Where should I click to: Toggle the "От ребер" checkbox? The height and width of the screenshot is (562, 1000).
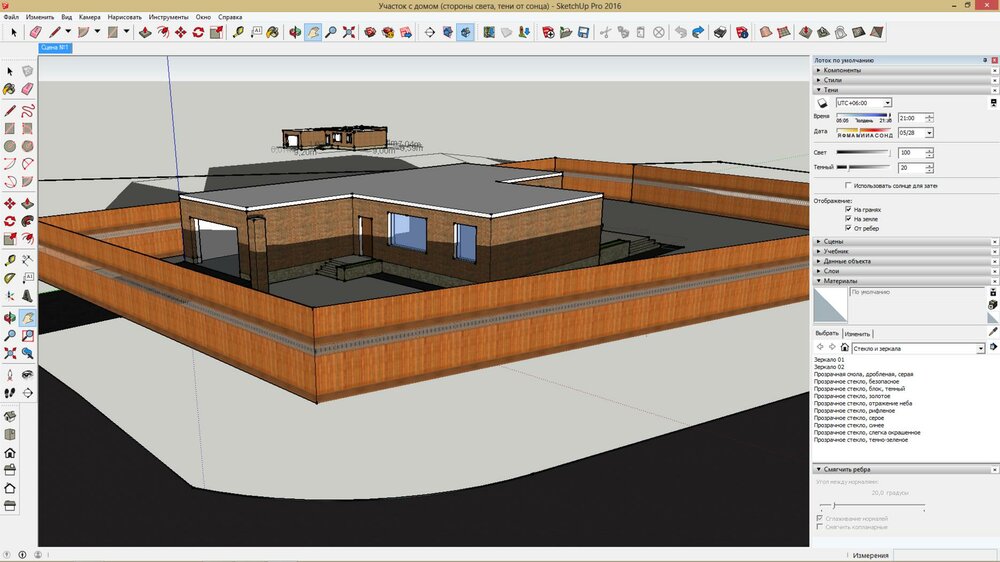coord(849,227)
